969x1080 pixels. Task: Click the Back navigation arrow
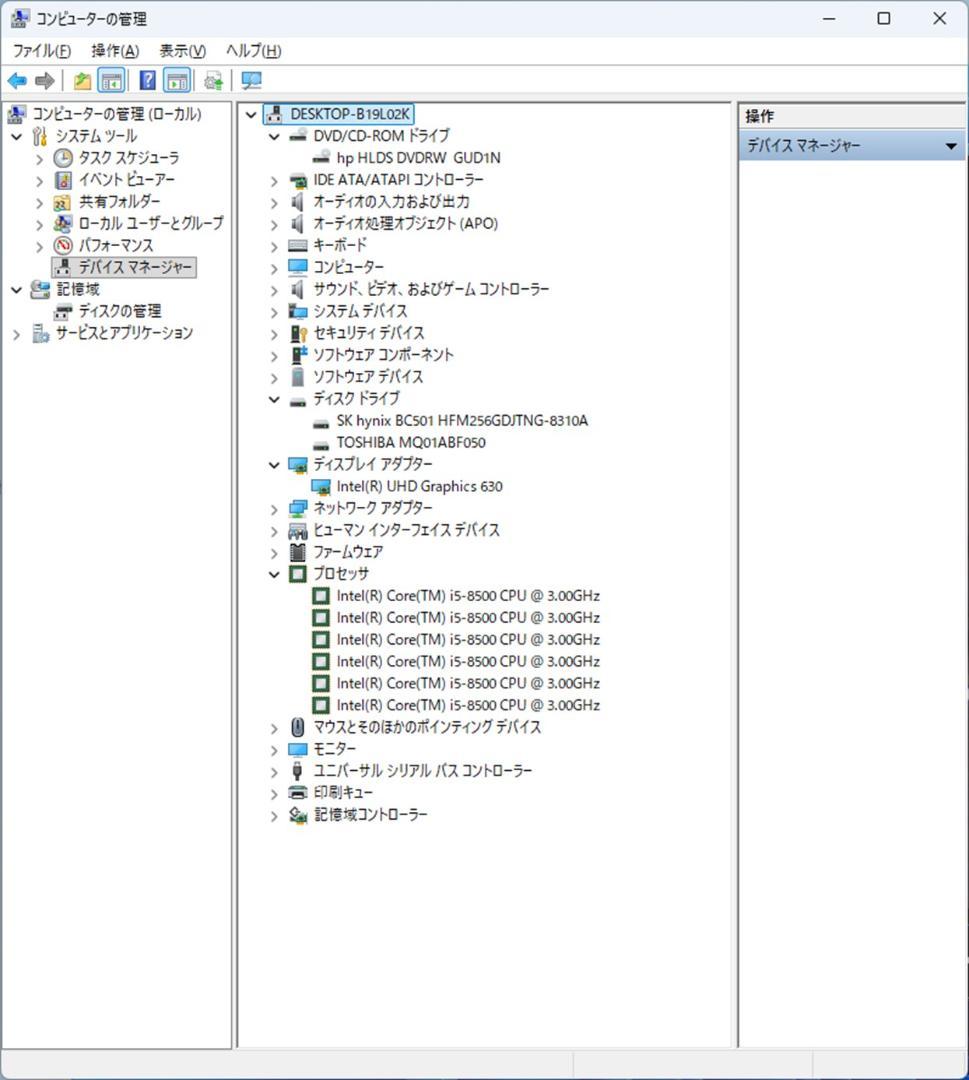[17, 80]
